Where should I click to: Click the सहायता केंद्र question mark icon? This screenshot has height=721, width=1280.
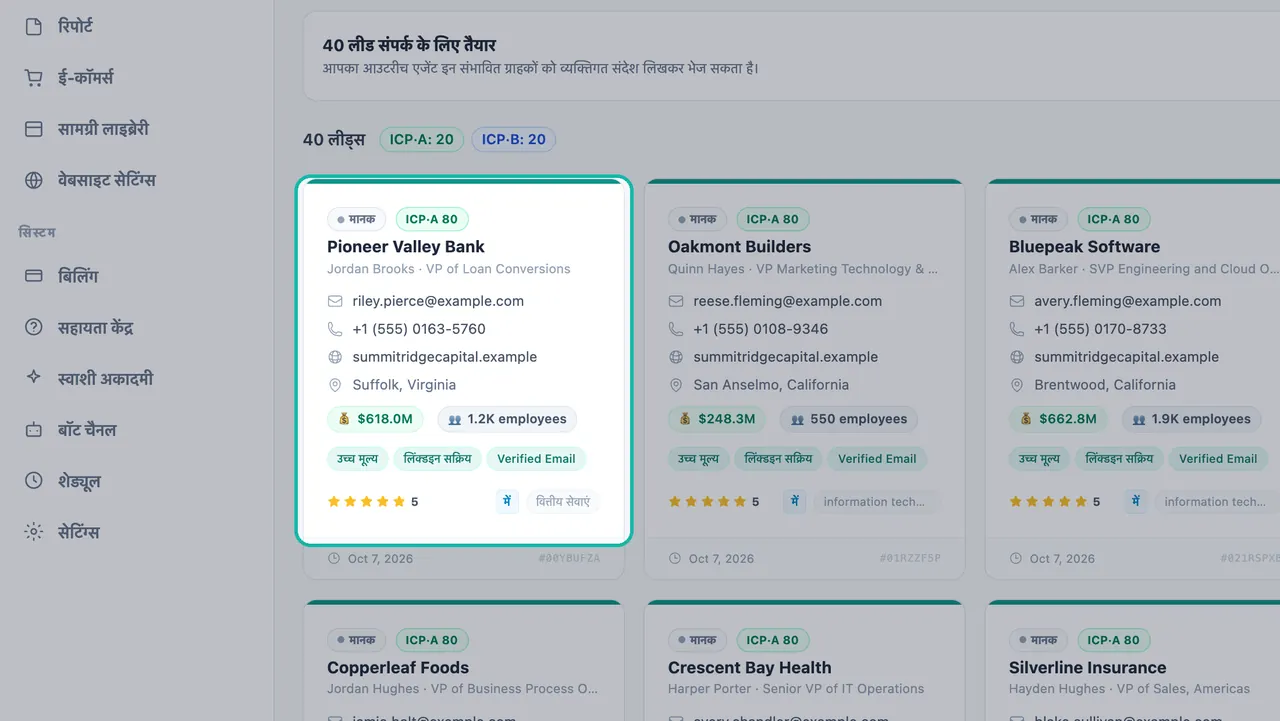(x=34, y=327)
